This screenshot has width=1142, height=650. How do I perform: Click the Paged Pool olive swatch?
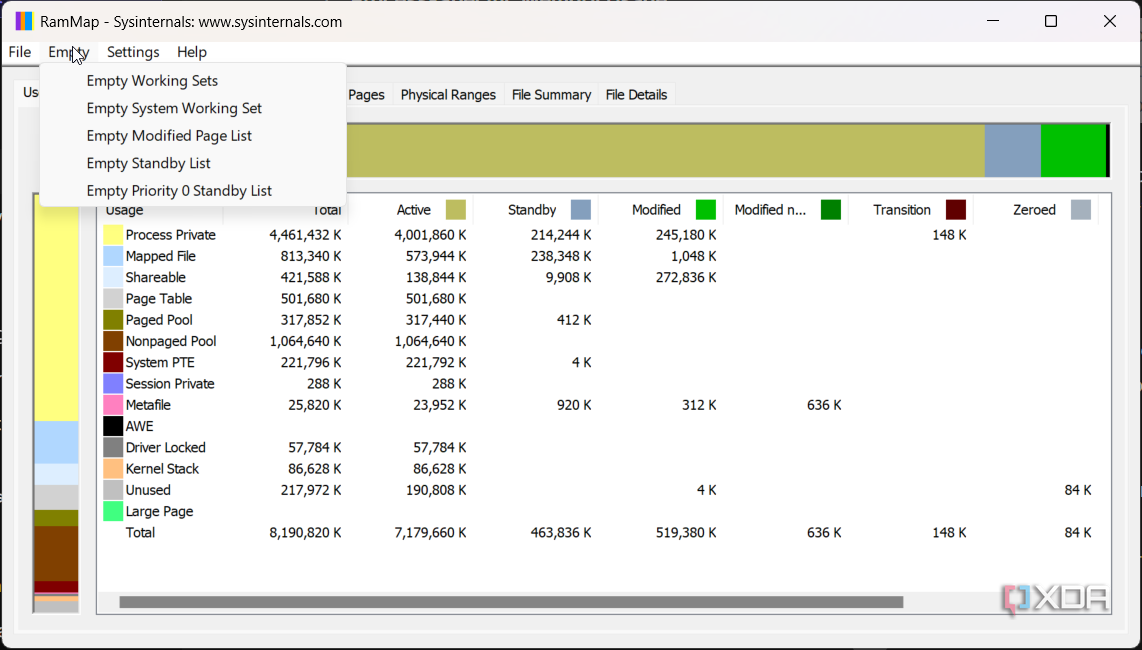point(113,320)
